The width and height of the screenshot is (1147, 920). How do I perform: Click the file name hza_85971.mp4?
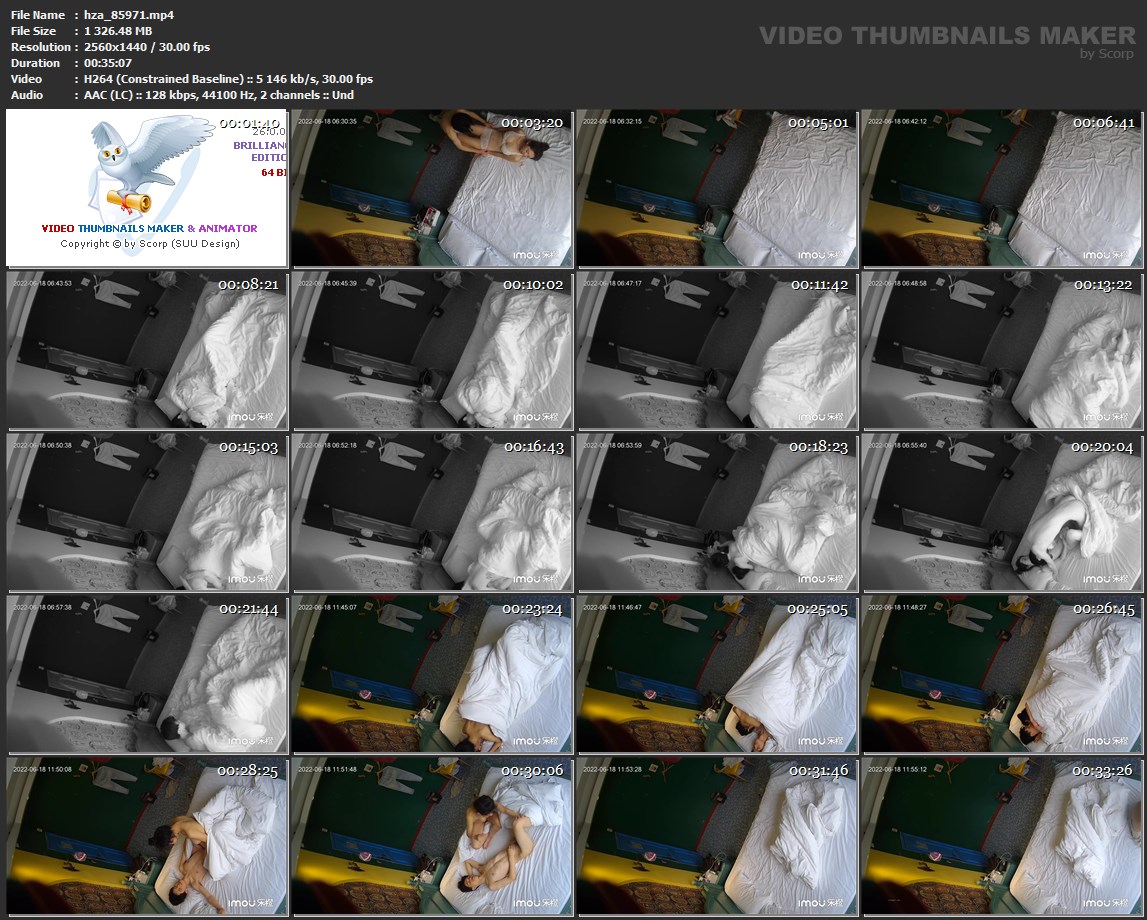129,15
